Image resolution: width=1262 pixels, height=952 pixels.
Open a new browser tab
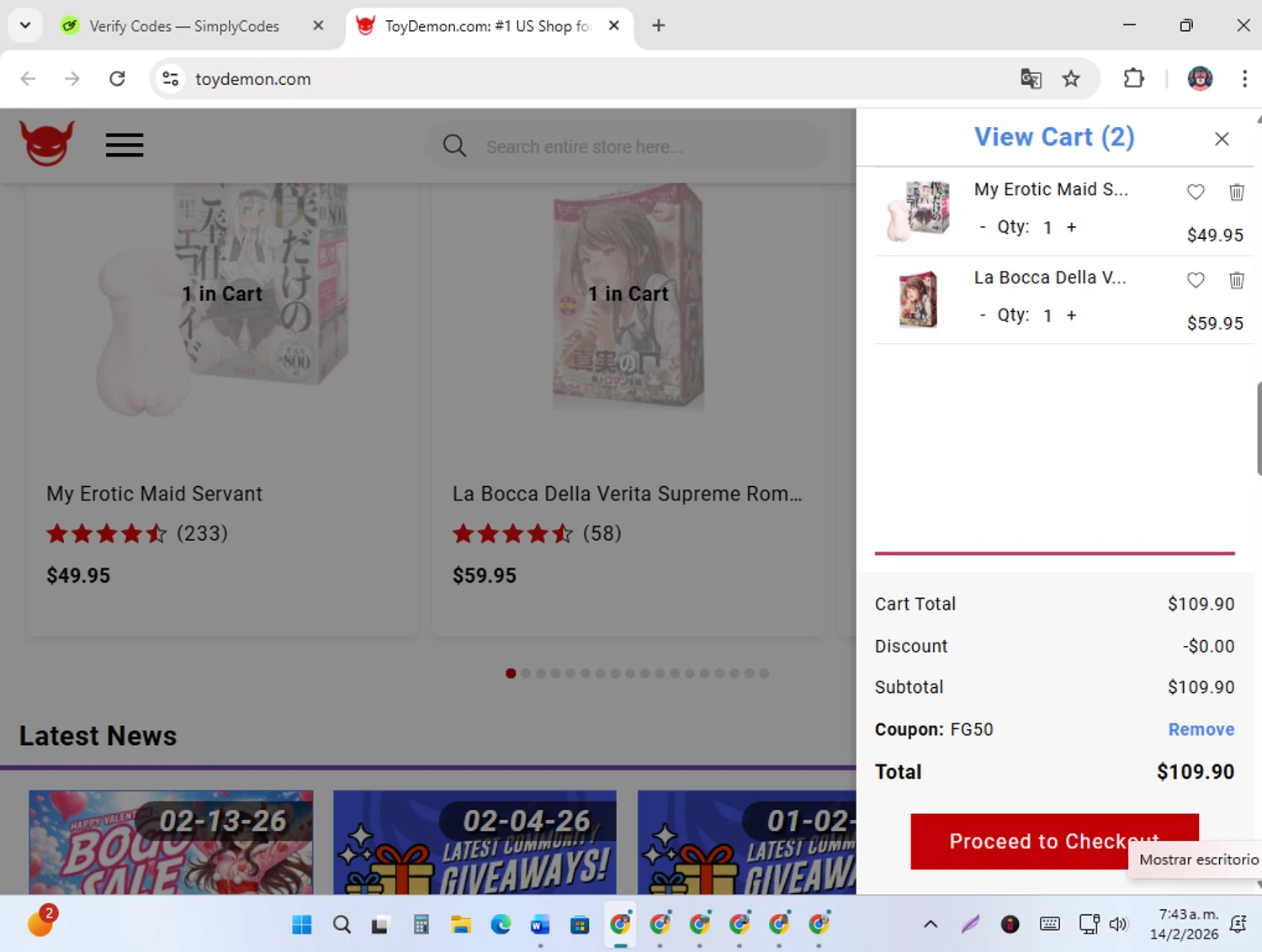tap(659, 26)
